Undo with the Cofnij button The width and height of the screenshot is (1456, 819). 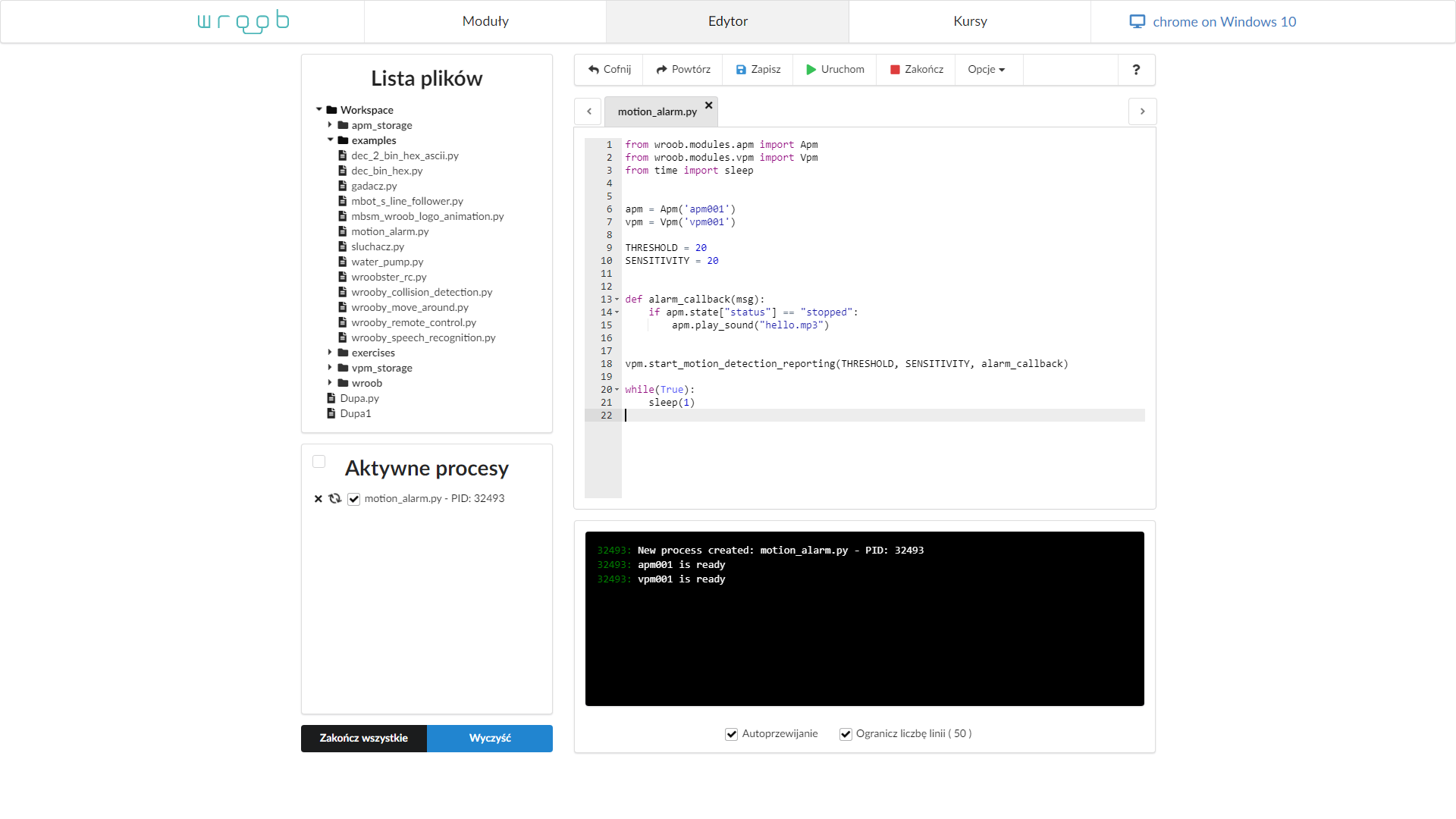609,69
